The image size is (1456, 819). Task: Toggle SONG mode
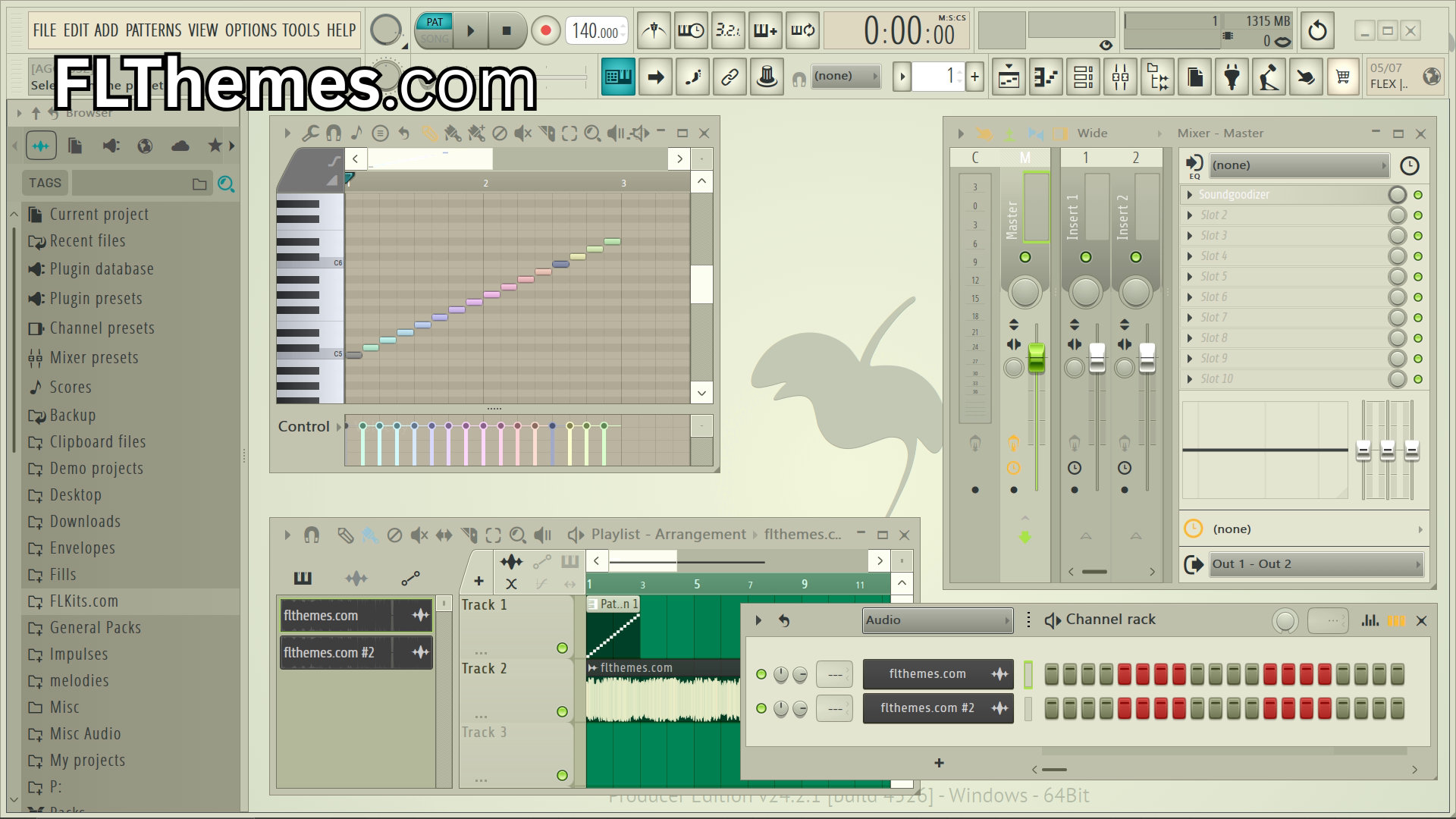435,39
